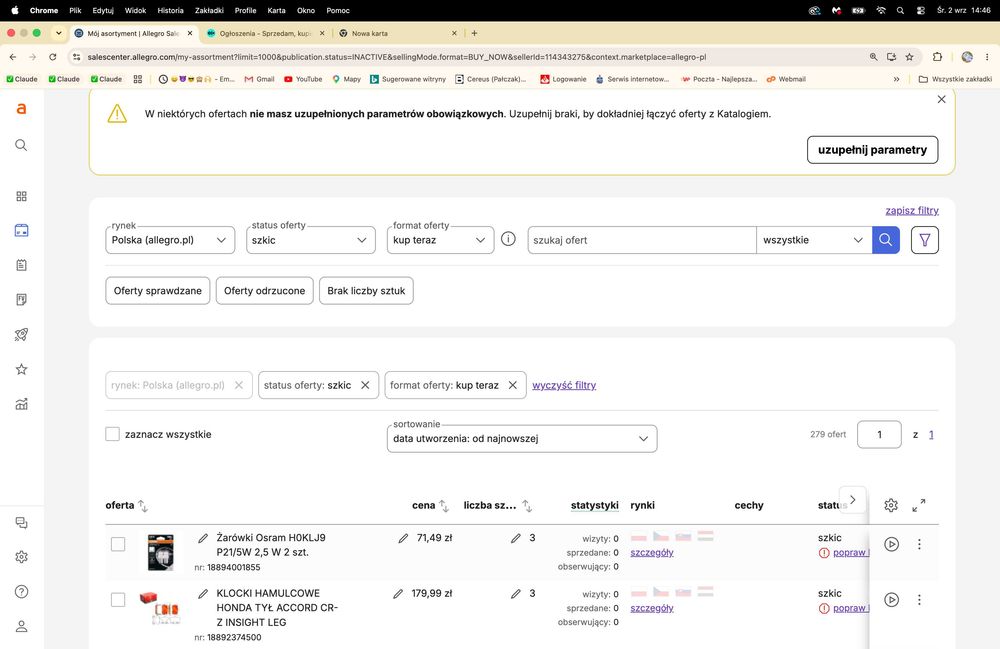Sort by liczba sztuk column arrows
This screenshot has height=649, width=1000.
(x=527, y=506)
